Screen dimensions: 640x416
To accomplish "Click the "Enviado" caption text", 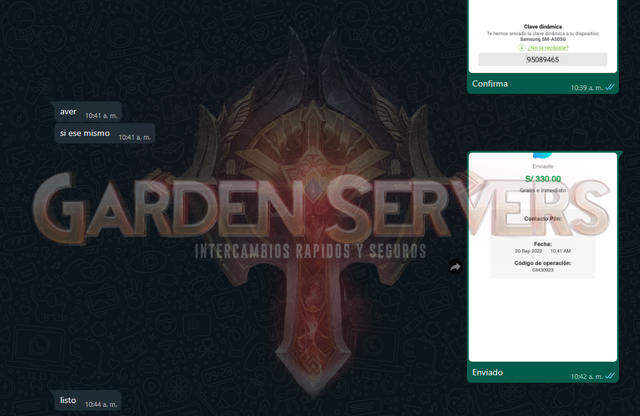I will (x=487, y=372).
